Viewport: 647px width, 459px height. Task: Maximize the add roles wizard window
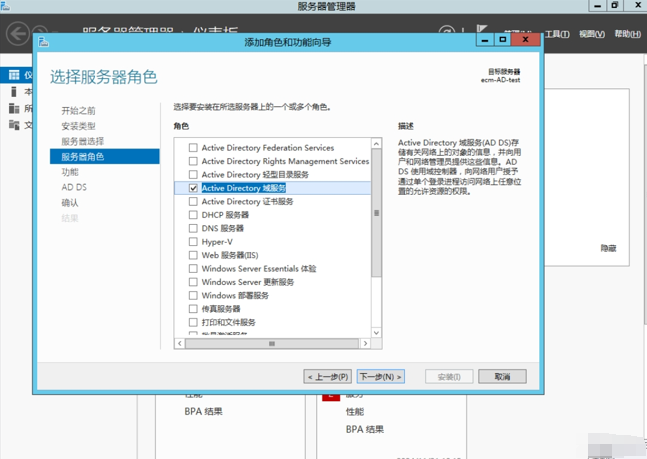[x=502, y=40]
